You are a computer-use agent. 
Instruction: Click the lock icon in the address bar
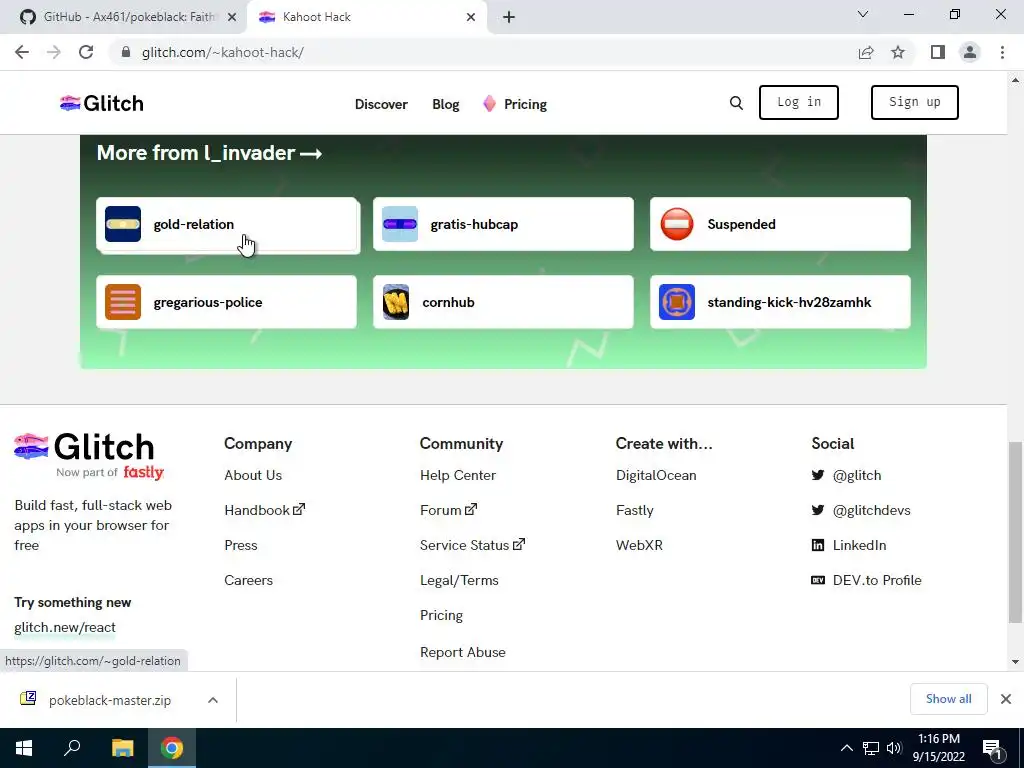click(x=126, y=52)
